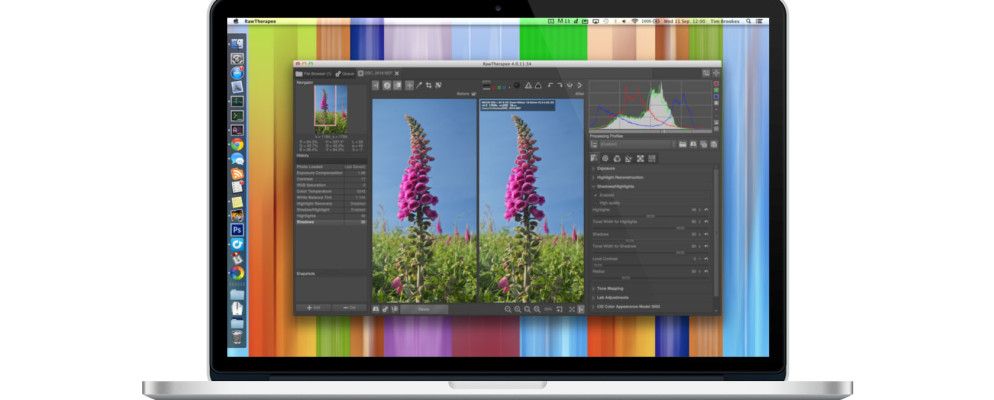Switch to the Raw tools tab

[x=640, y=158]
